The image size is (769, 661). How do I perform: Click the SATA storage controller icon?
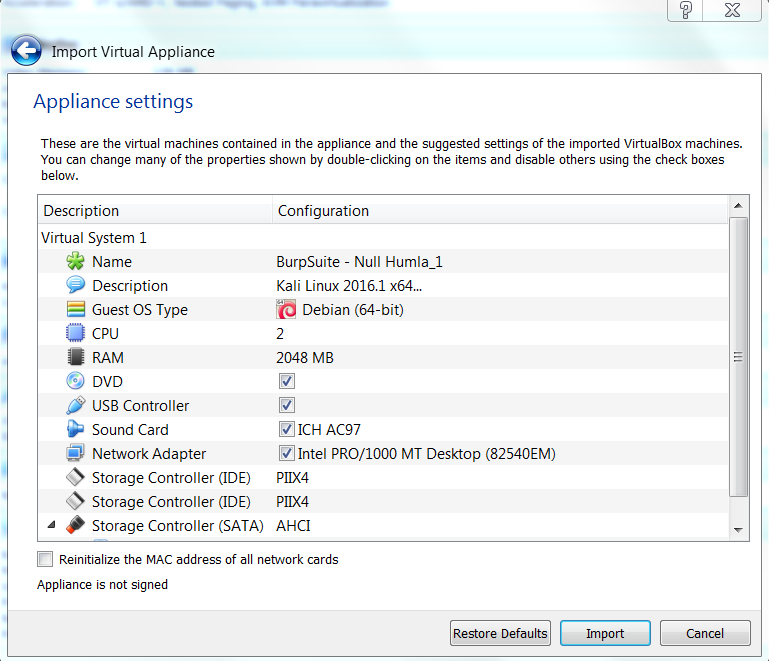(75, 525)
